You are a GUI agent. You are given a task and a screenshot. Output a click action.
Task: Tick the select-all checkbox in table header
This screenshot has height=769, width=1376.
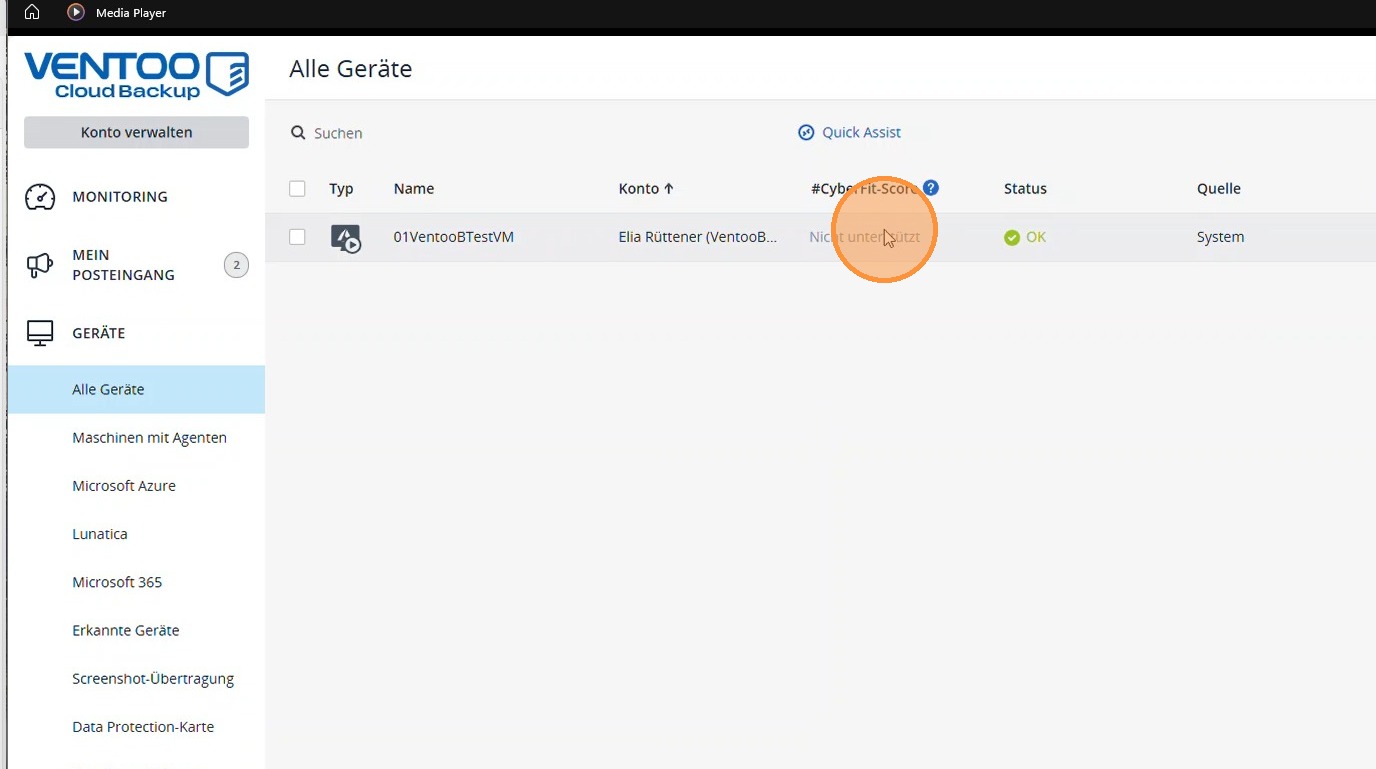coord(297,188)
